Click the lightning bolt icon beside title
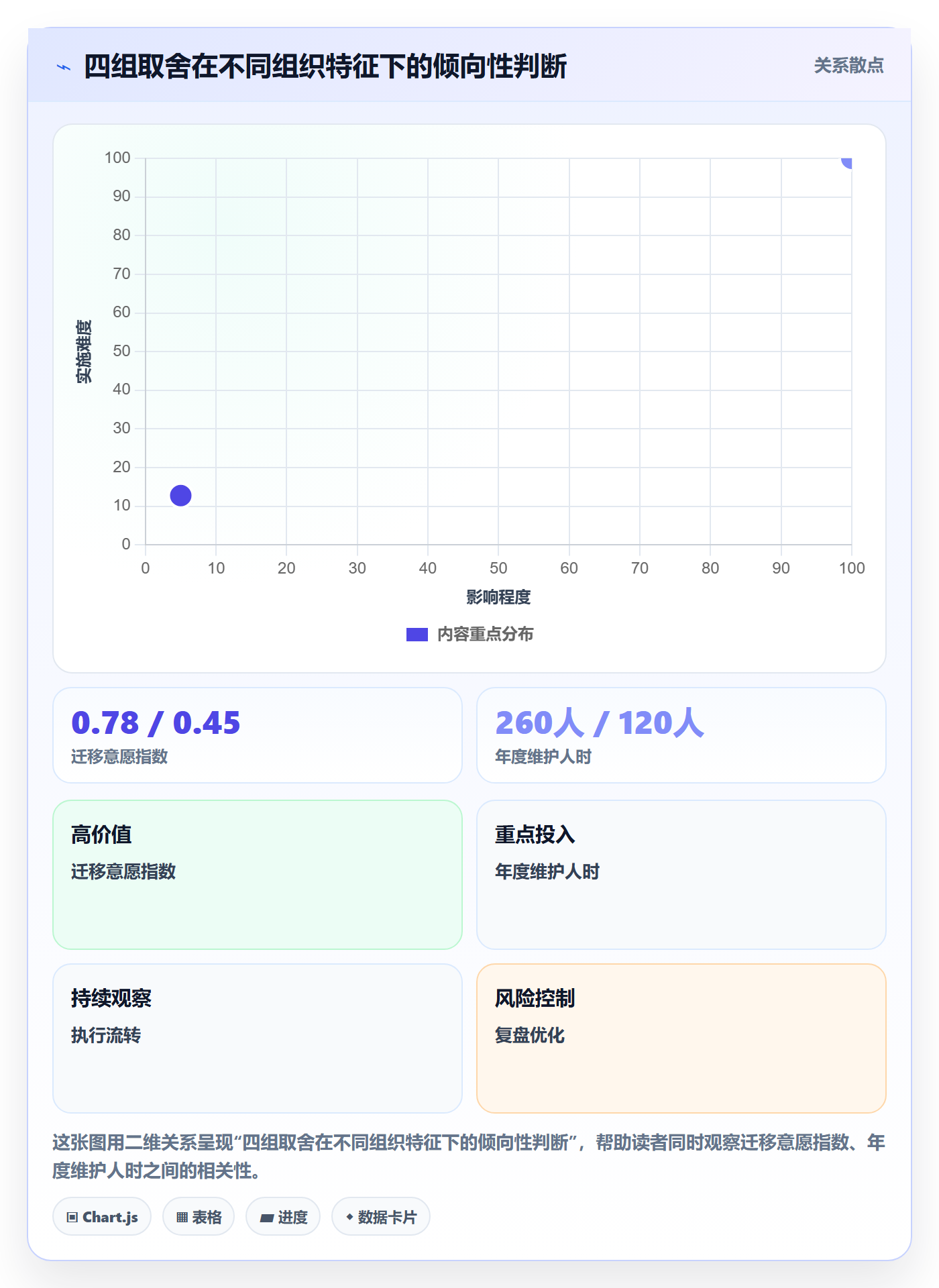This screenshot has width=939, height=1288. click(x=64, y=67)
